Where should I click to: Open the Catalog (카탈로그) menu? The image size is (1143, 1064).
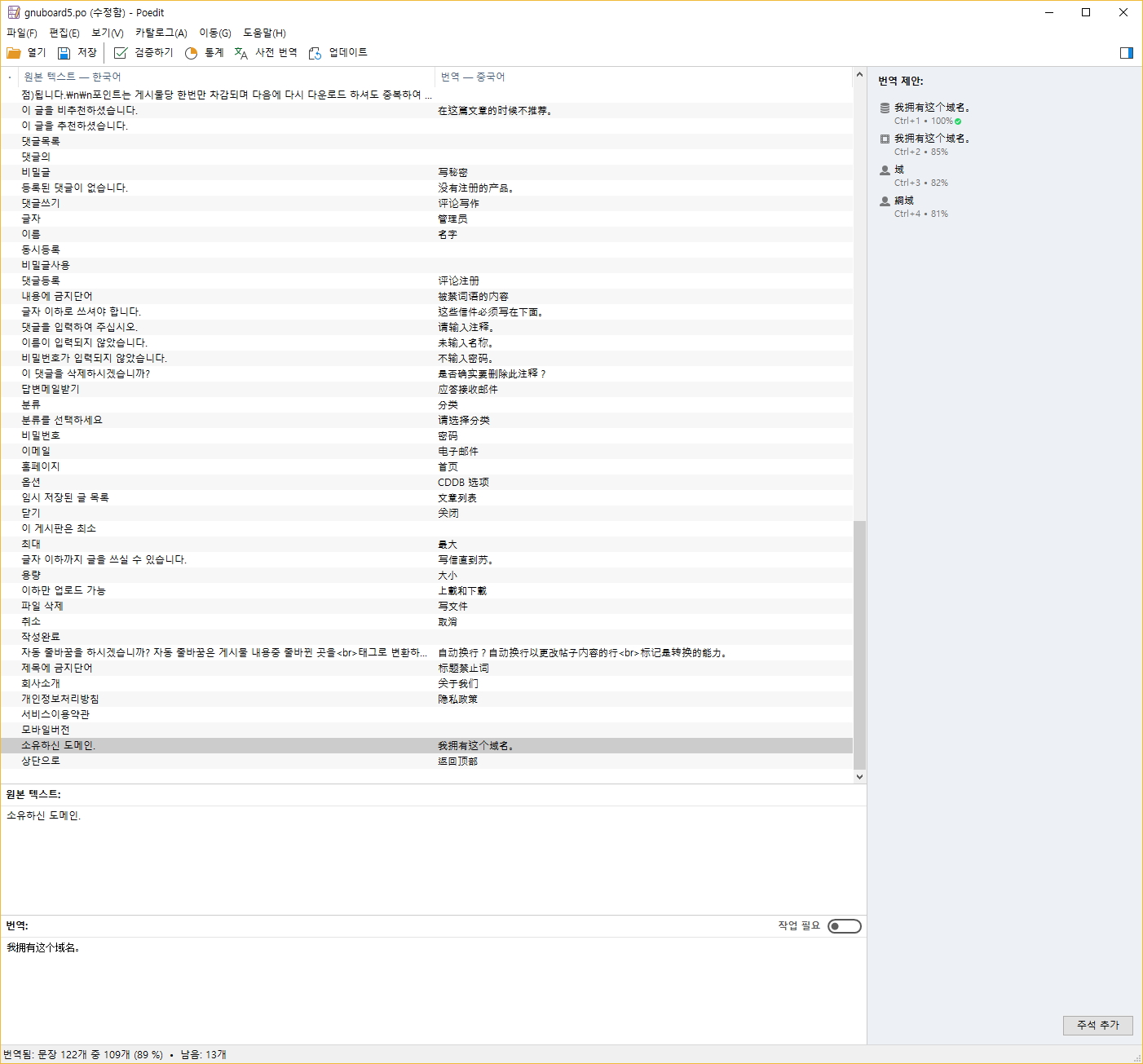point(161,33)
